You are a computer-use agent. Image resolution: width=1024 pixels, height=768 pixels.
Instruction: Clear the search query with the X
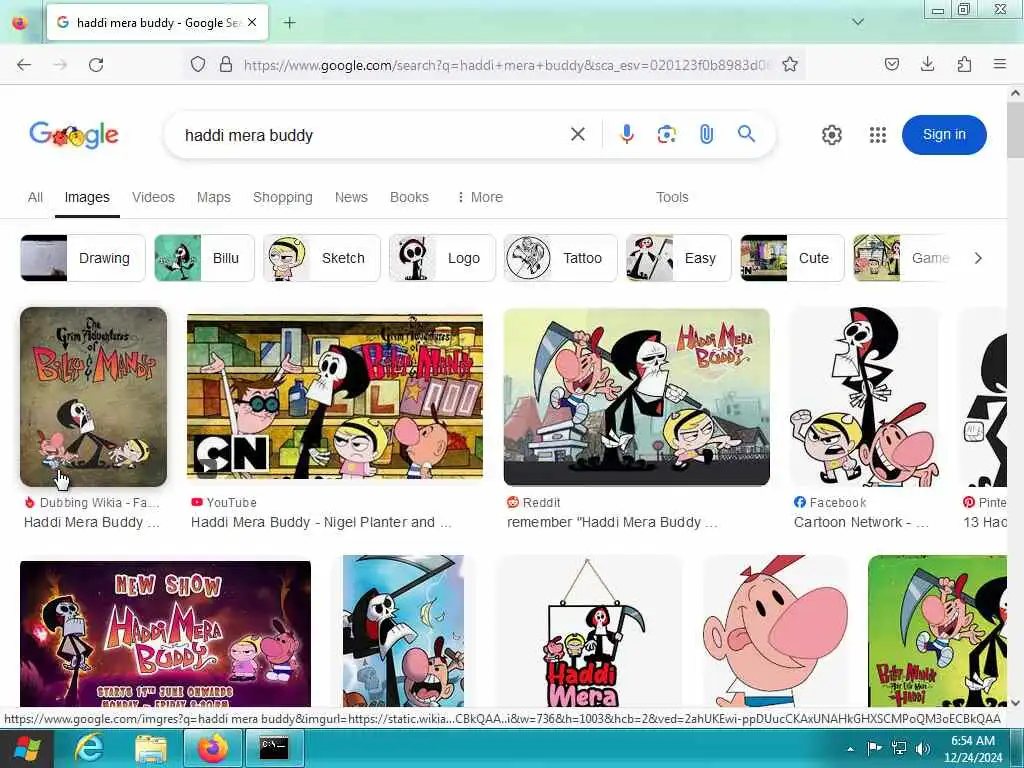[578, 135]
